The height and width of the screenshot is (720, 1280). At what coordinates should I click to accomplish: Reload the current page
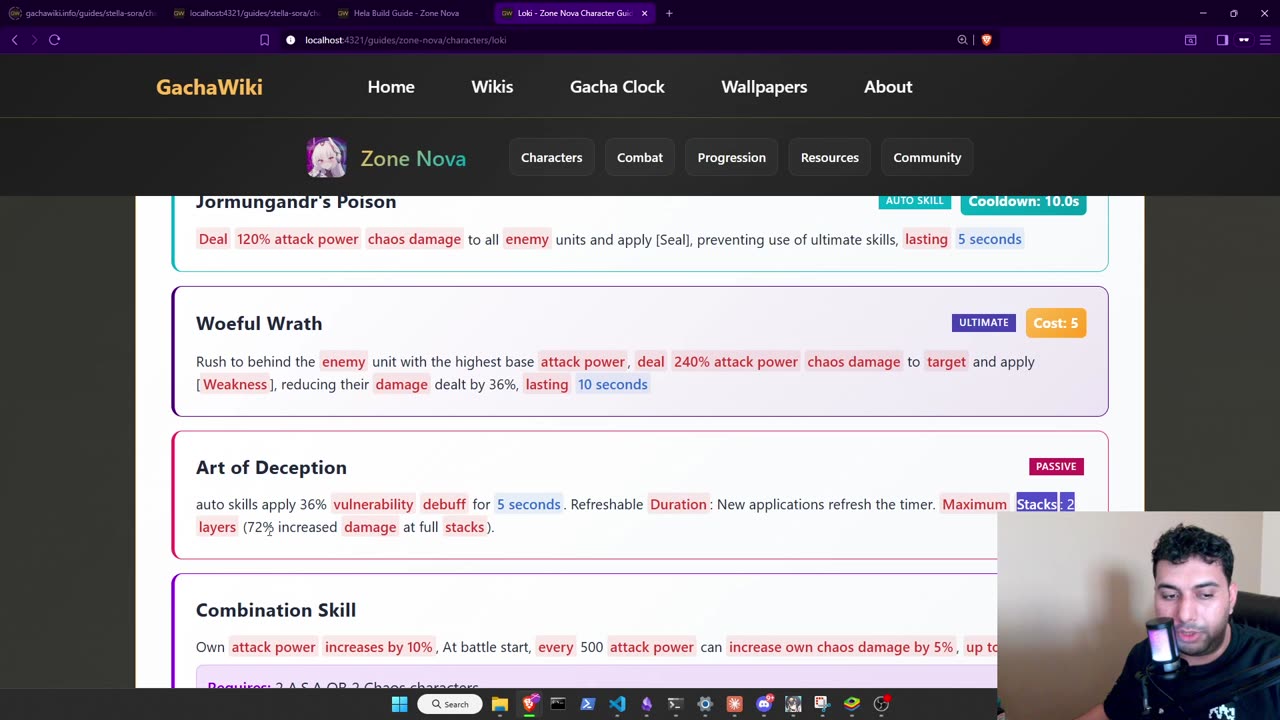click(x=55, y=40)
